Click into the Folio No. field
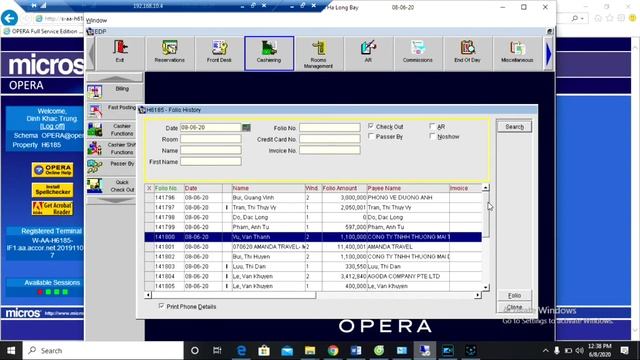The image size is (640, 360). (330, 128)
